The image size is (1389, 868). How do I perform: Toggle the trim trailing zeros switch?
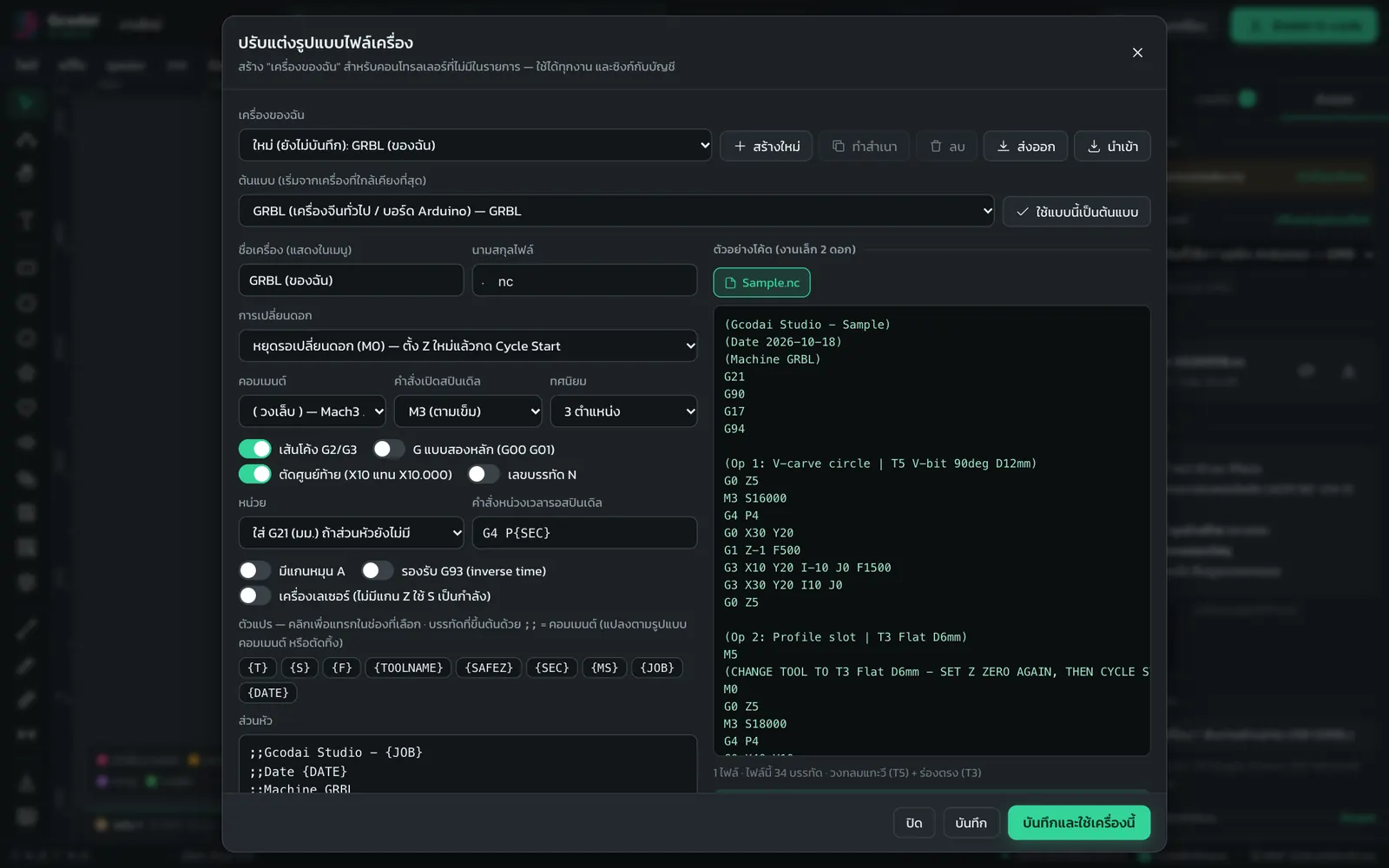(x=255, y=474)
